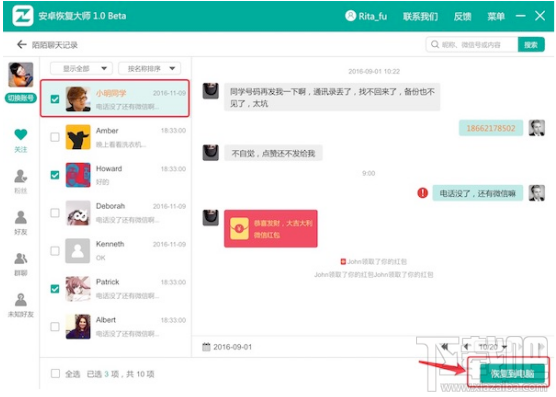This screenshot has width=556, height=397.
Task: Open the 未知好友 unknown friends category
Action: [x=21, y=305]
